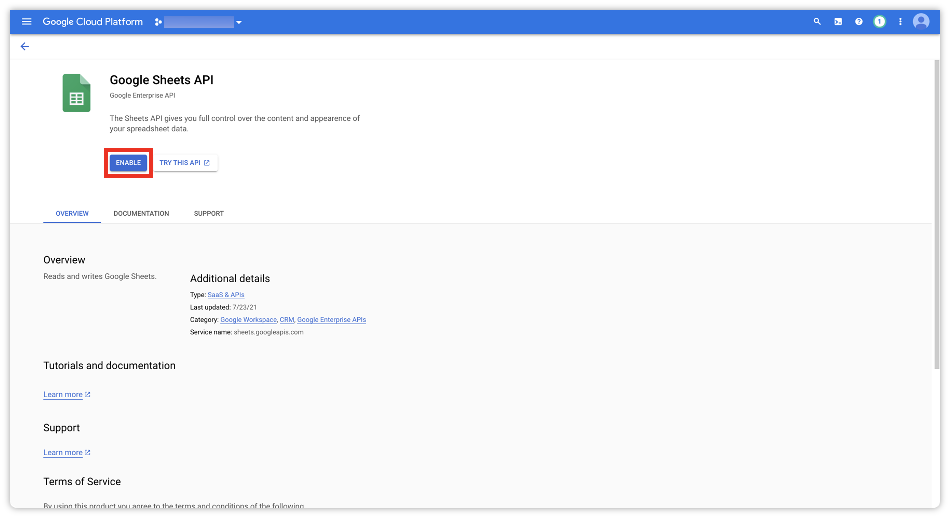Viewport: 950px width, 518px height.
Task: Open the help question mark icon
Action: [859, 22]
